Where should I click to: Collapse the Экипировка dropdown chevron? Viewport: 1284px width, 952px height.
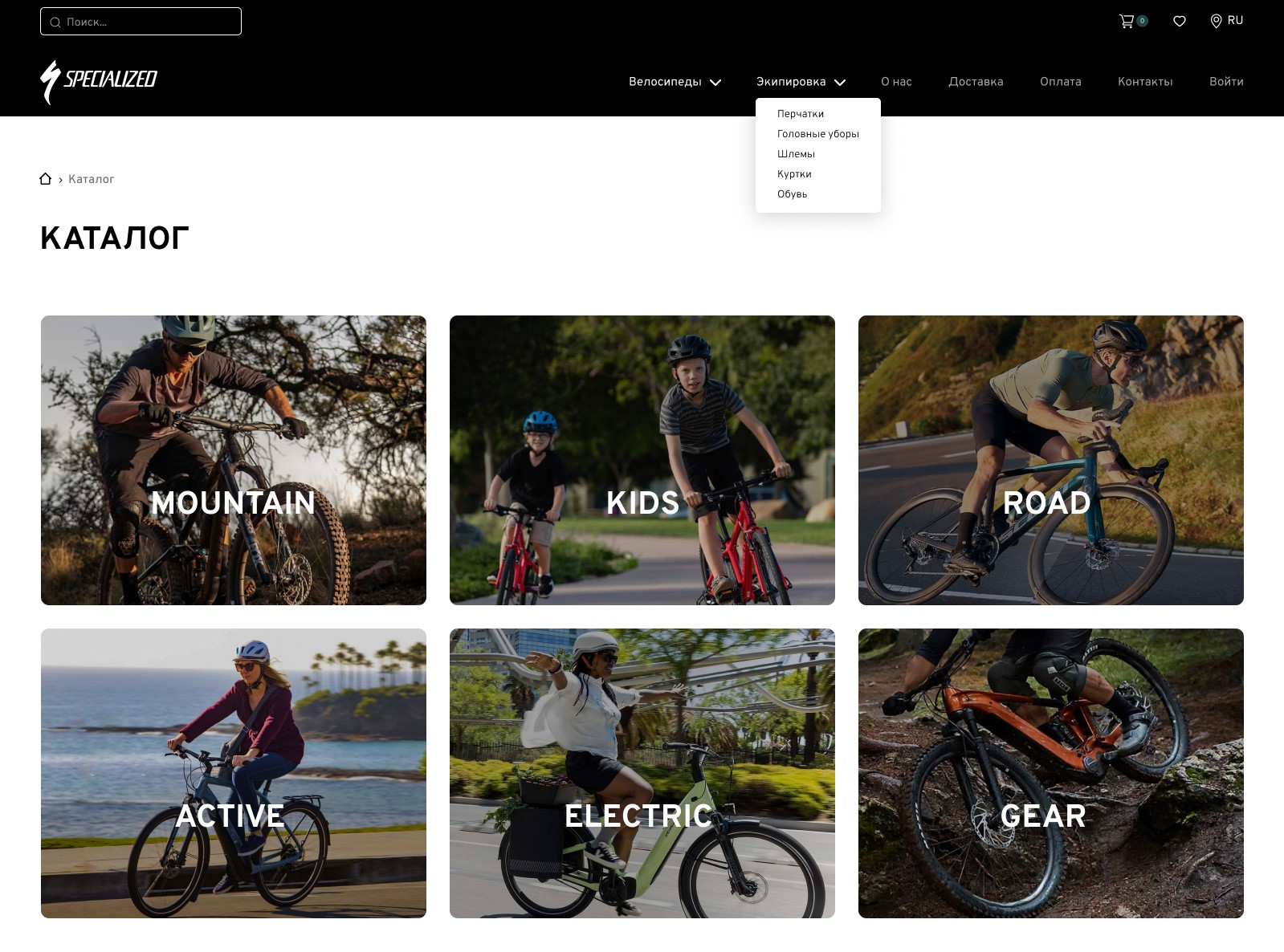840,82
